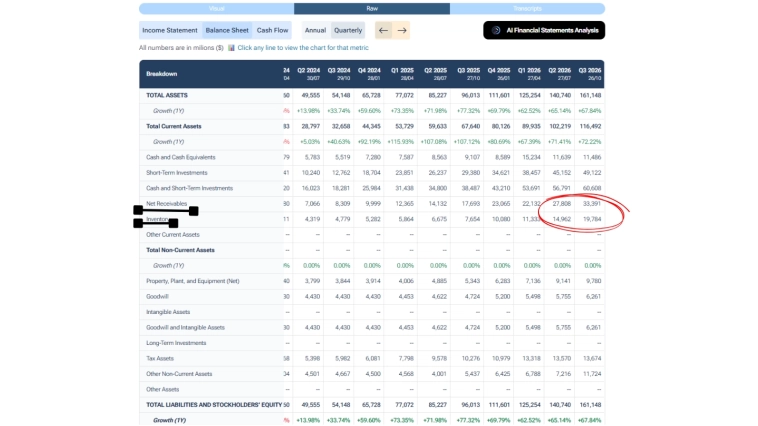The width and height of the screenshot is (758, 426).
Task: Click the AI sparkle icon in the black button
Action: 497,30
